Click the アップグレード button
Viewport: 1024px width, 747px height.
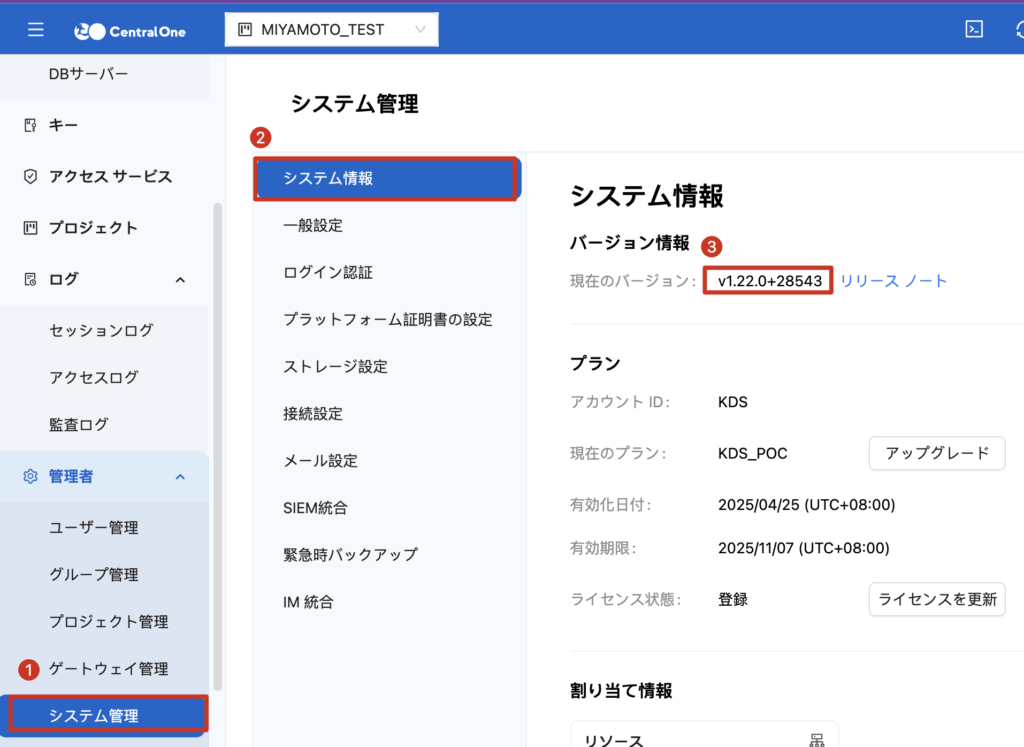click(936, 453)
